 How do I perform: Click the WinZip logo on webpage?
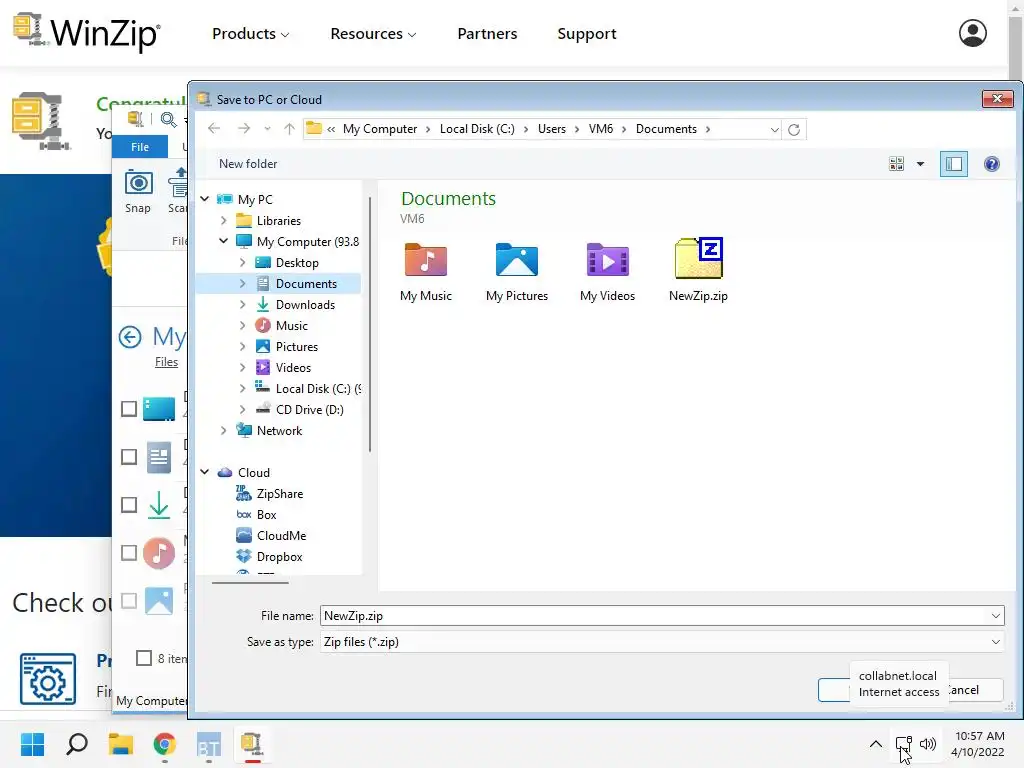pos(86,31)
